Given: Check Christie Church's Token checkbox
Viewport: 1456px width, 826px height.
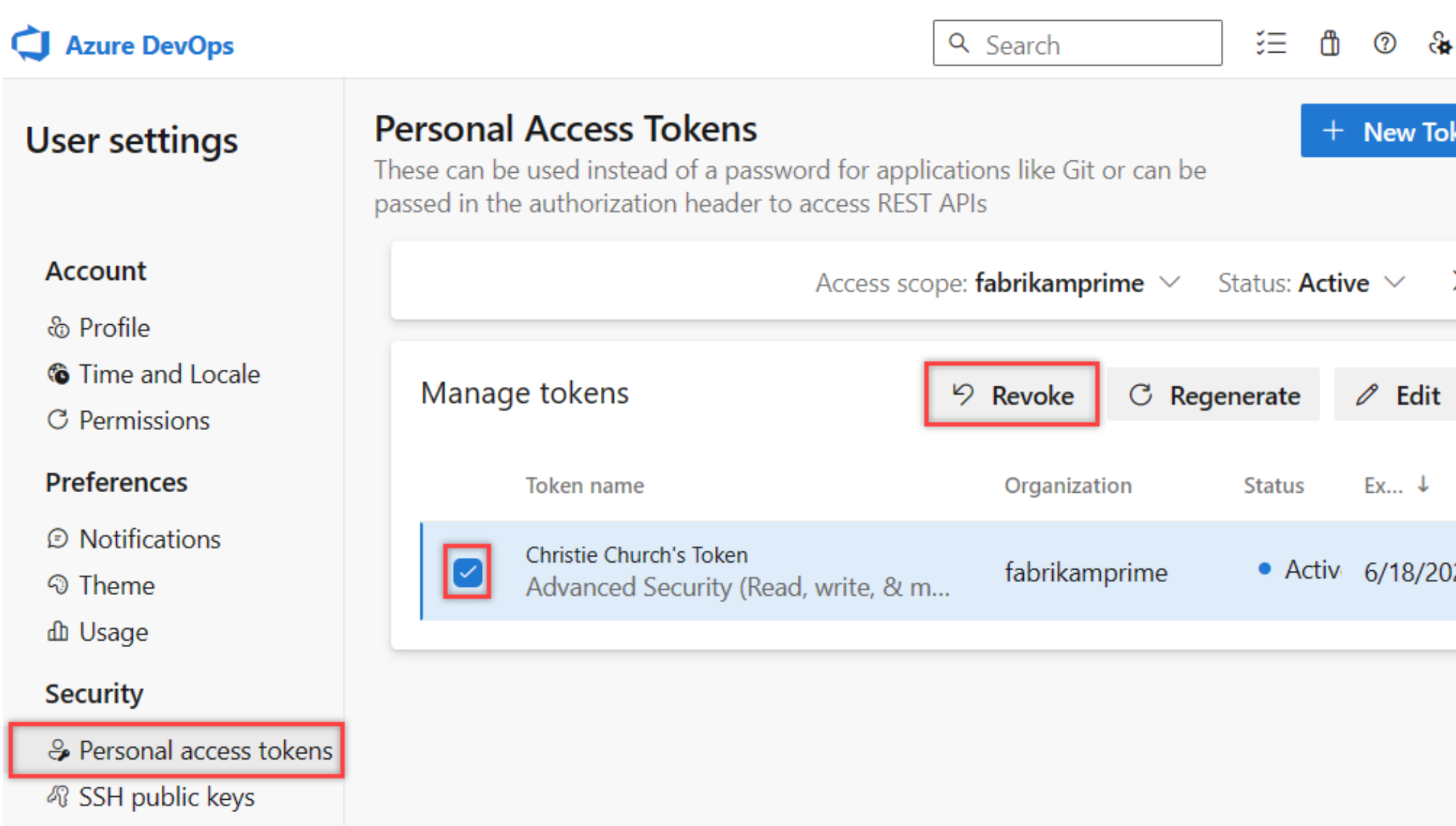Looking at the screenshot, I should tap(465, 571).
